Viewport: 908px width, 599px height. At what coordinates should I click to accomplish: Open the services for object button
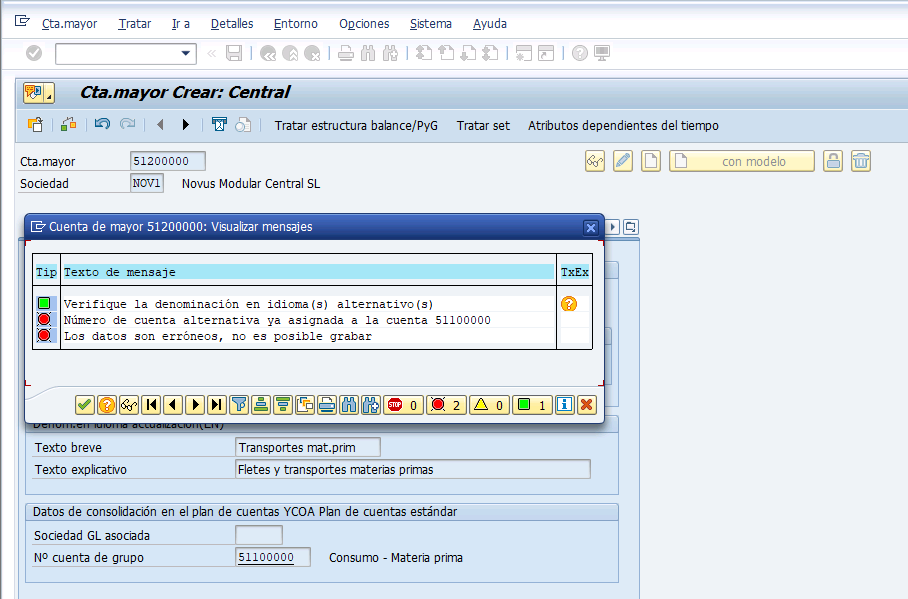point(39,93)
